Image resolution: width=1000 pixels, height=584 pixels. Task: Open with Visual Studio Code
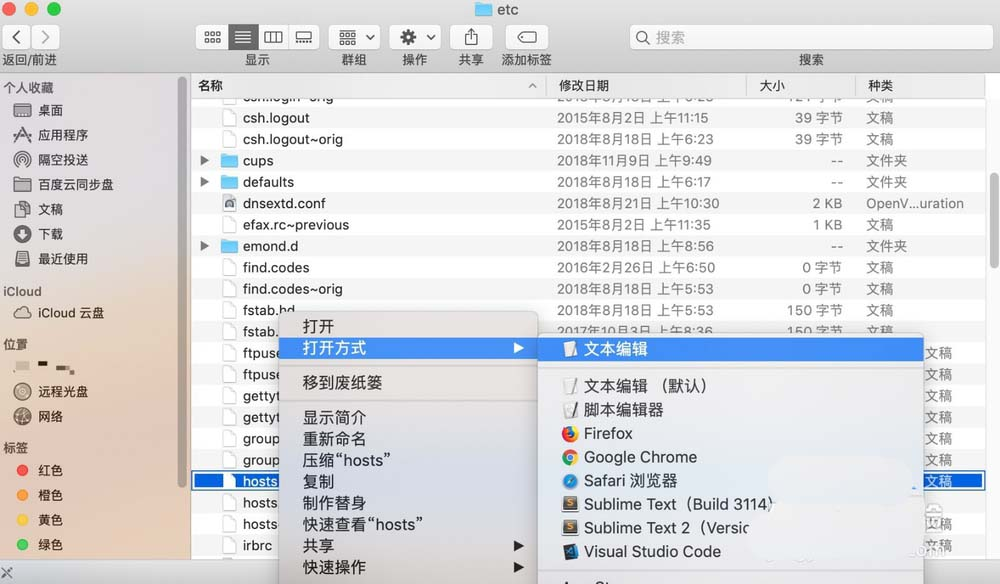coord(652,551)
